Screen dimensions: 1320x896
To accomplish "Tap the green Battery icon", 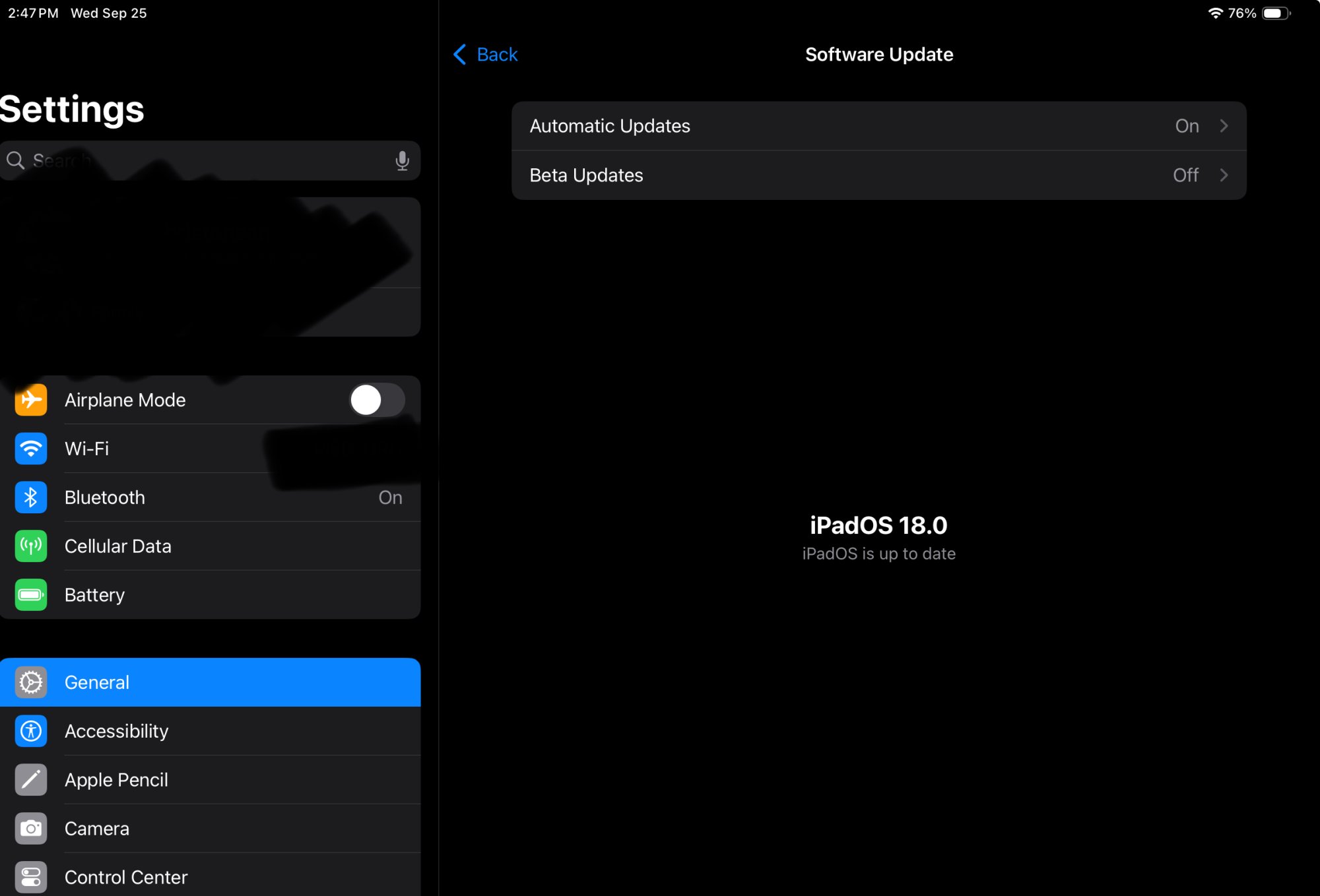I will pos(30,595).
